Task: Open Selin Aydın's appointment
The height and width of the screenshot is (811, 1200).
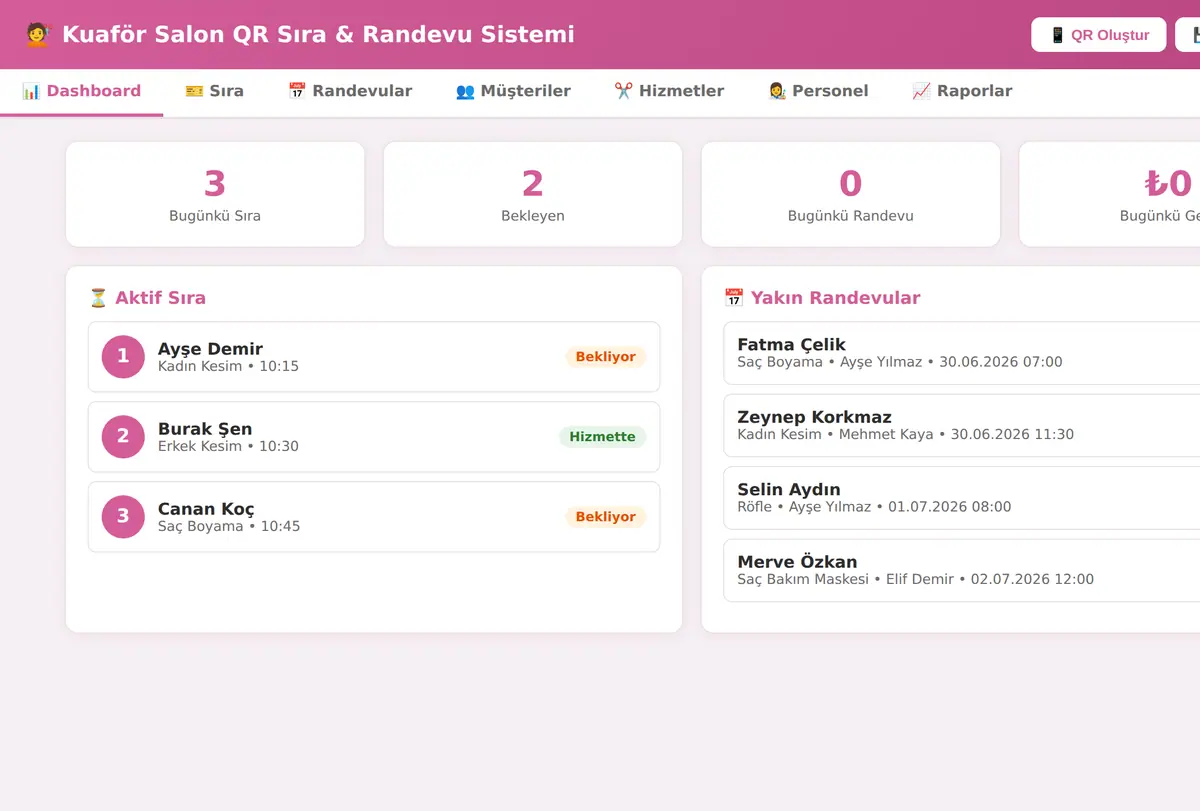Action: pos(962,498)
